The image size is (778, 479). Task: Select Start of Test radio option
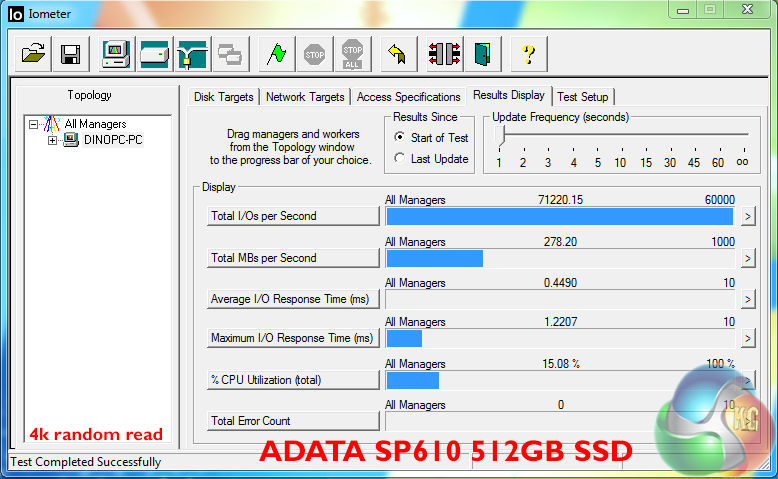pos(399,137)
